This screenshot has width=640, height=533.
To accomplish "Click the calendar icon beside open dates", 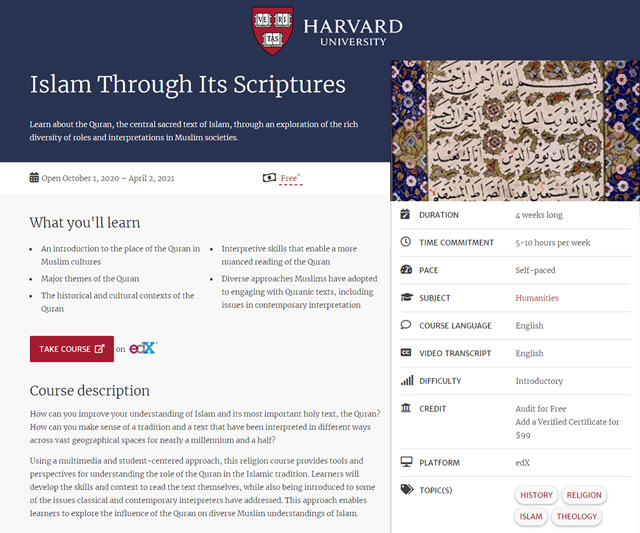I will pyautogui.click(x=34, y=178).
